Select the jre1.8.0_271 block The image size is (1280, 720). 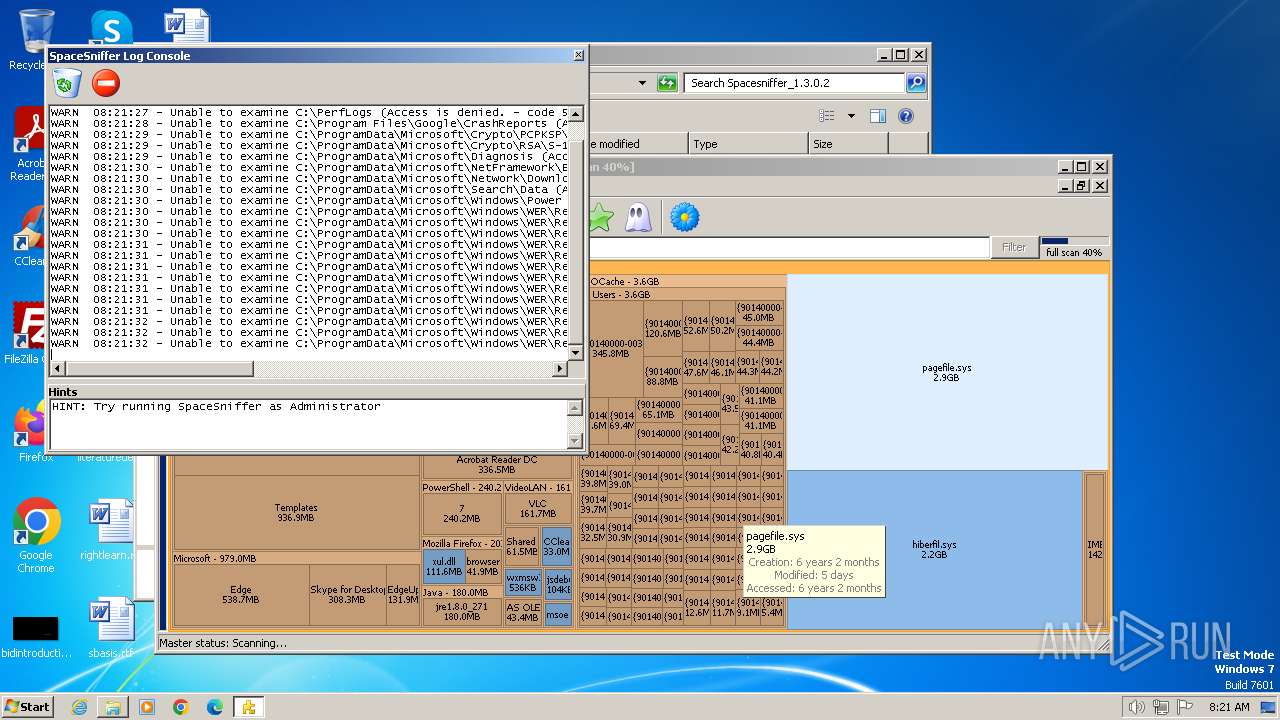click(461, 612)
